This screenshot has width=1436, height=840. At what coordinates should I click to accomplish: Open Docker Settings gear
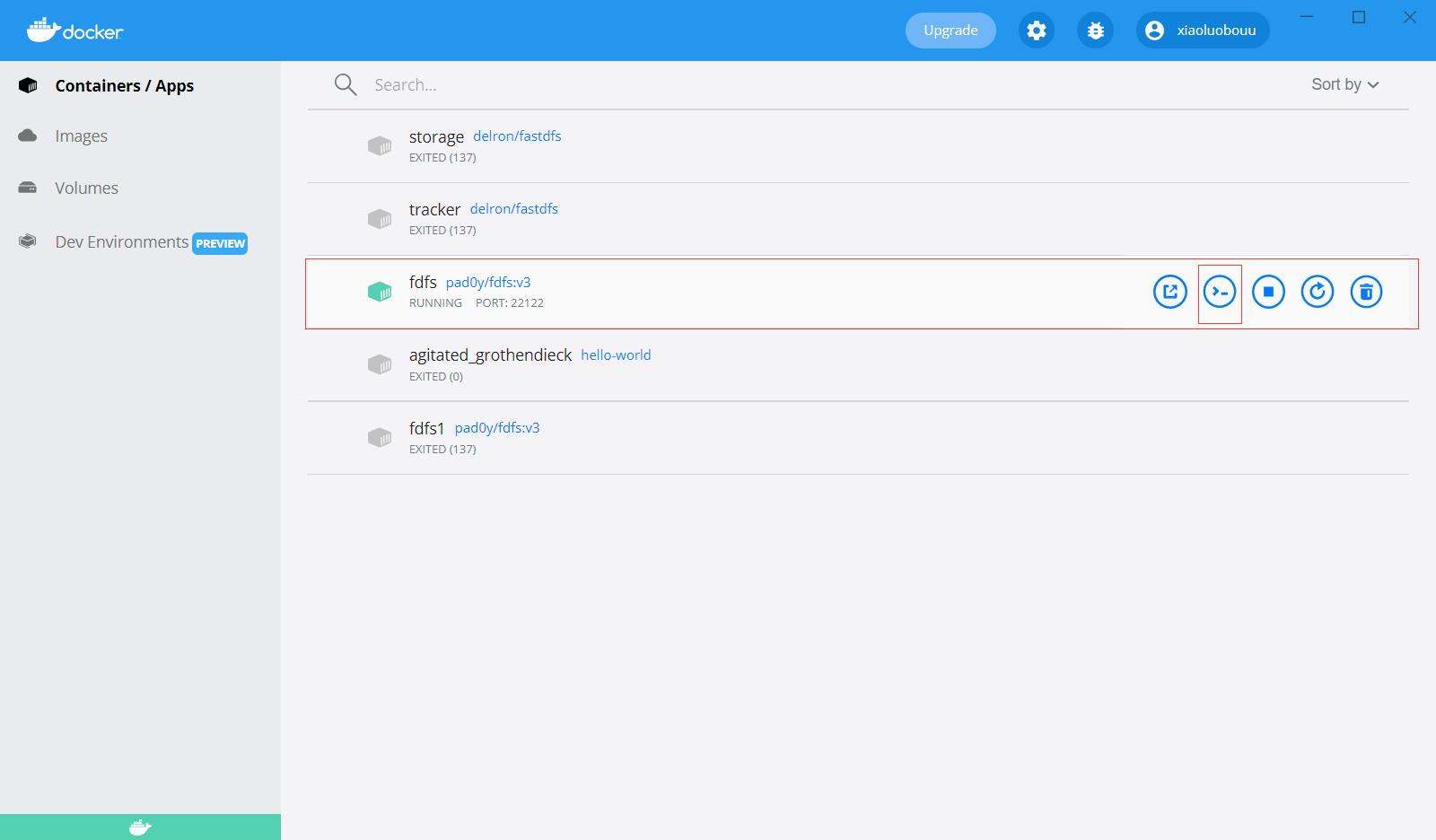click(x=1036, y=30)
